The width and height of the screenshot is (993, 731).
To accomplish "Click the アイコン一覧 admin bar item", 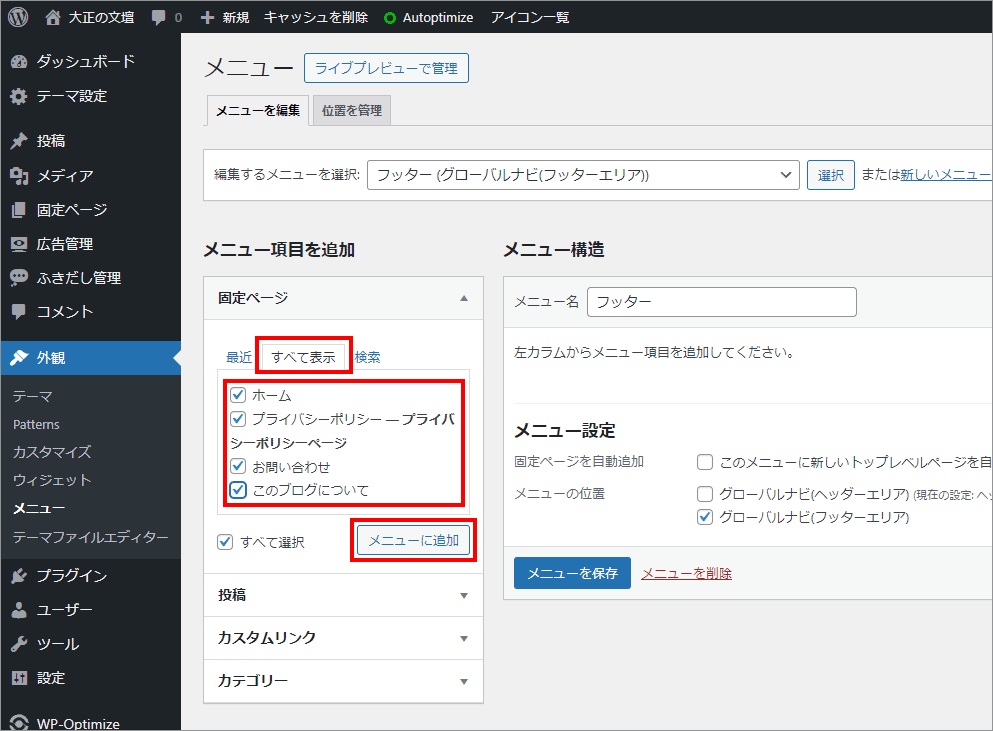I will pos(530,18).
